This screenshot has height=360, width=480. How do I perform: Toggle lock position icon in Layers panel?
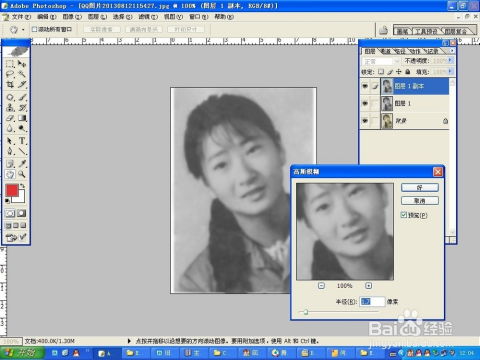(x=399, y=72)
